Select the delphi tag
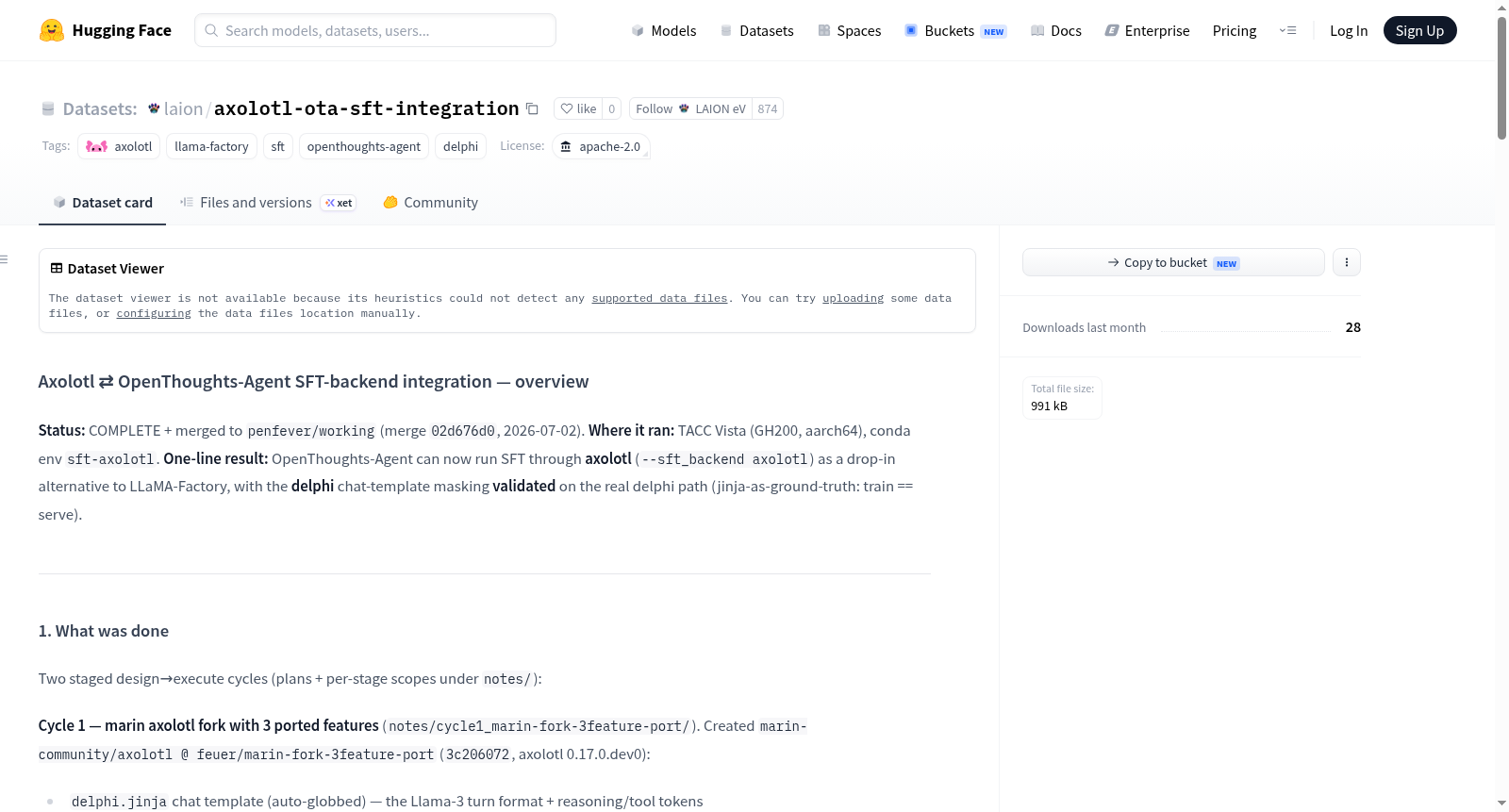Viewport: 1509px width, 812px height. click(460, 146)
